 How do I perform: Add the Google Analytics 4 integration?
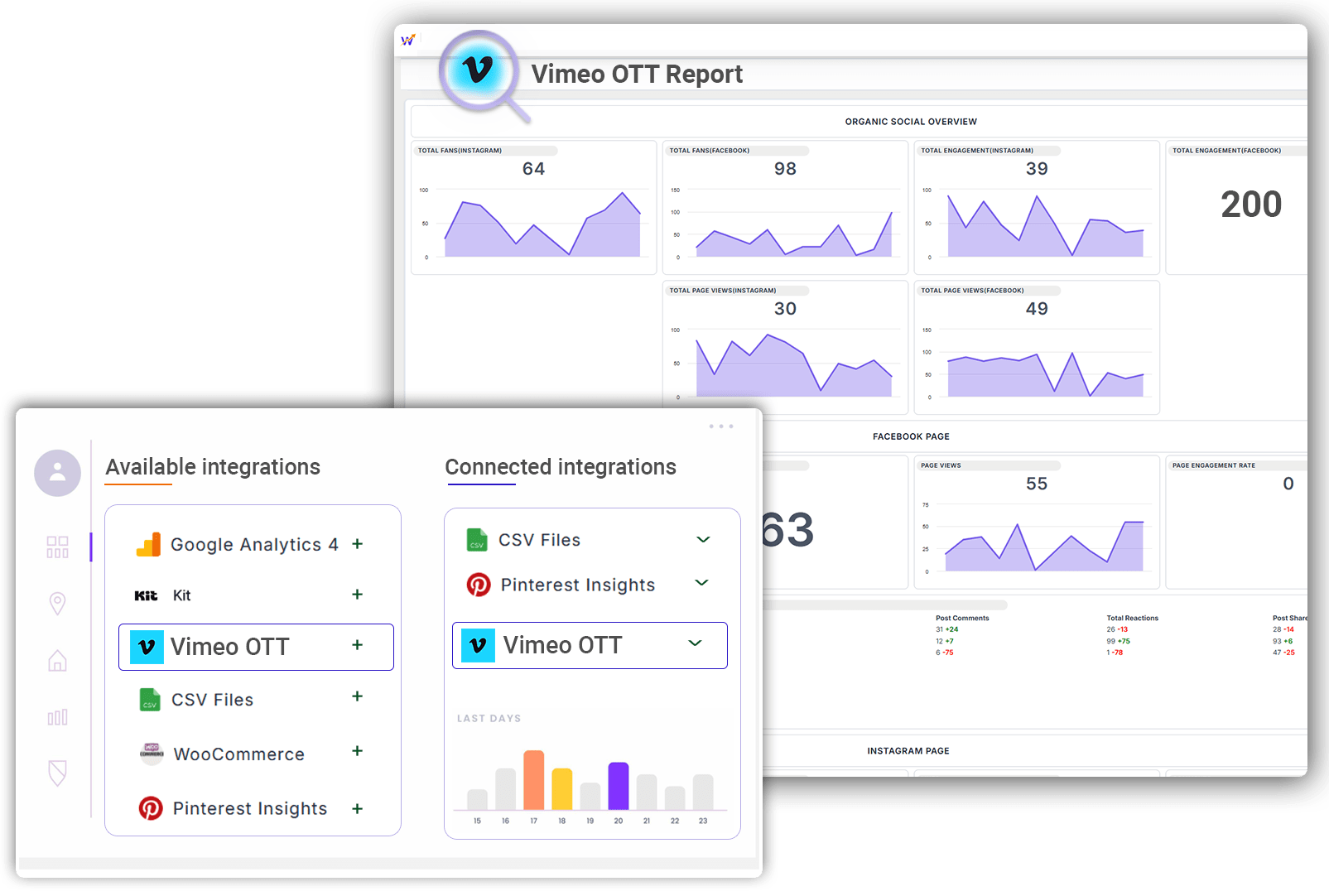pyautogui.click(x=357, y=544)
